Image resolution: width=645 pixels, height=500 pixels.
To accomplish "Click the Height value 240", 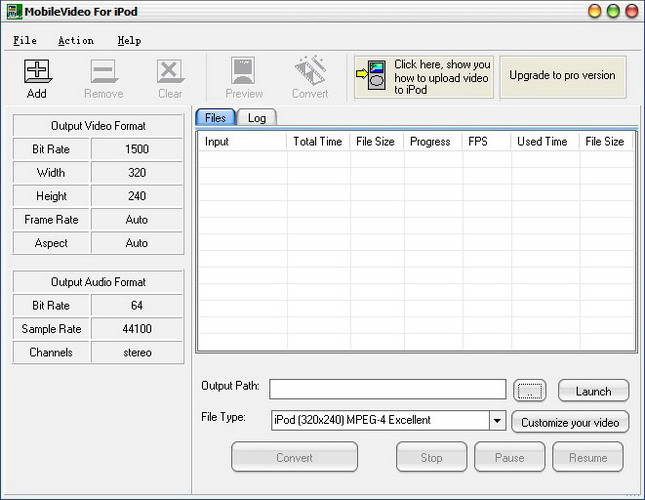I will [137, 196].
